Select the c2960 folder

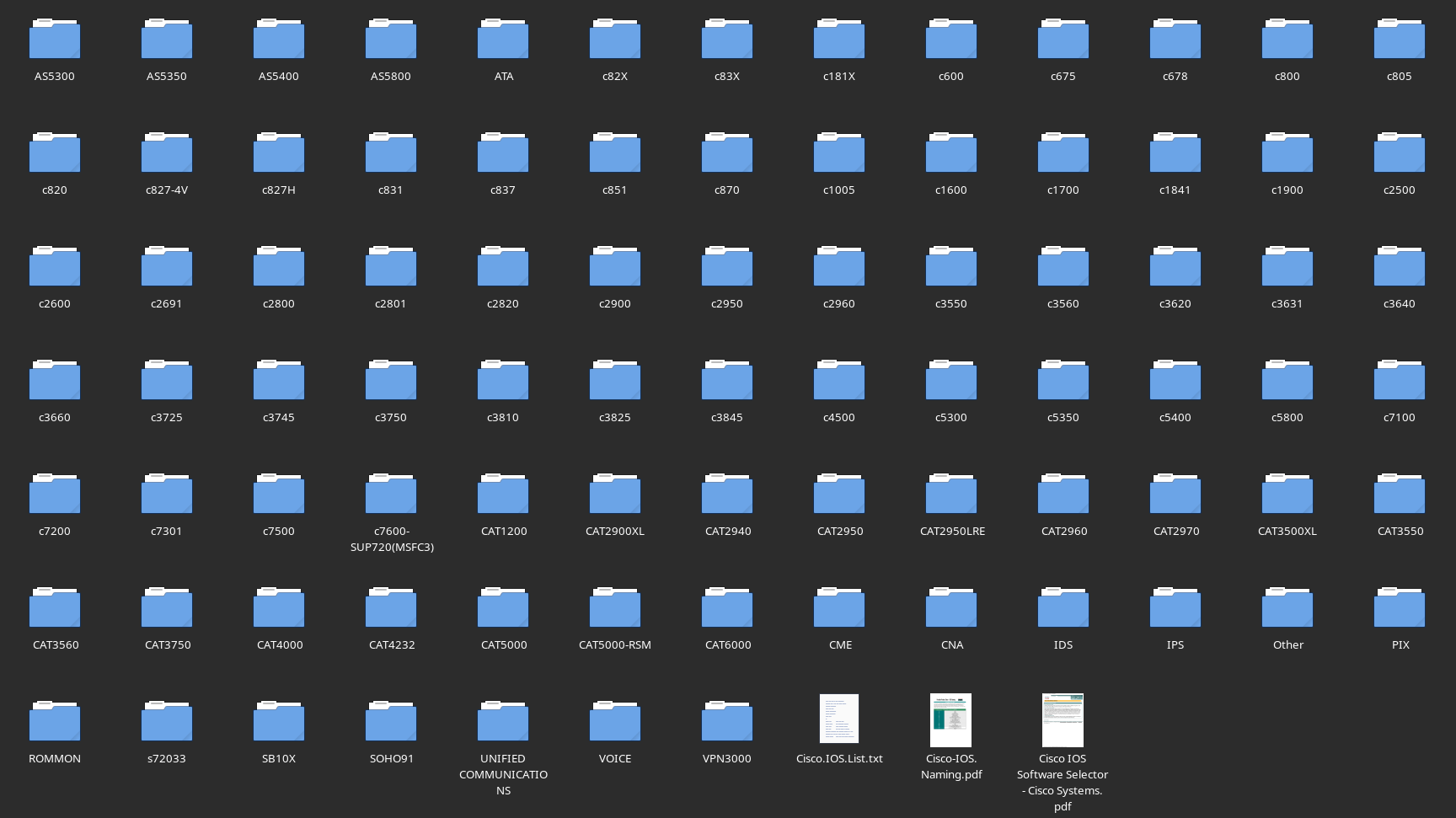[x=839, y=267]
